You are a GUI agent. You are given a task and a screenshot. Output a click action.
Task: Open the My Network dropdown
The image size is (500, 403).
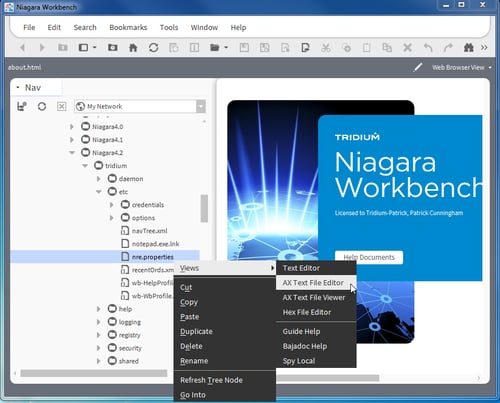coord(201,106)
